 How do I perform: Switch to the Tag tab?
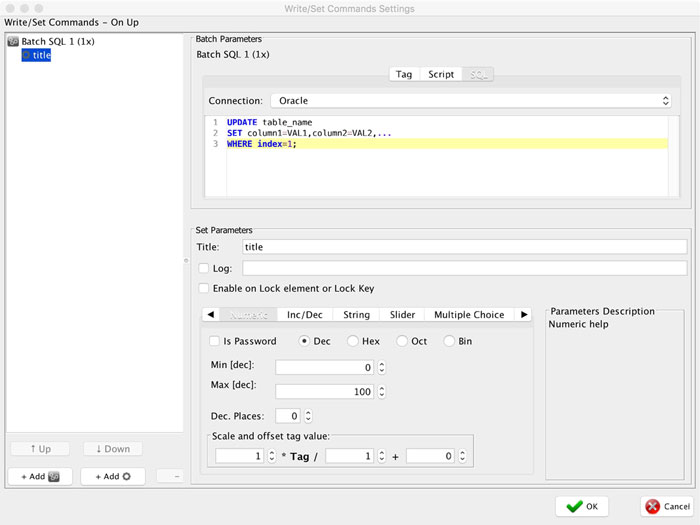tap(404, 75)
